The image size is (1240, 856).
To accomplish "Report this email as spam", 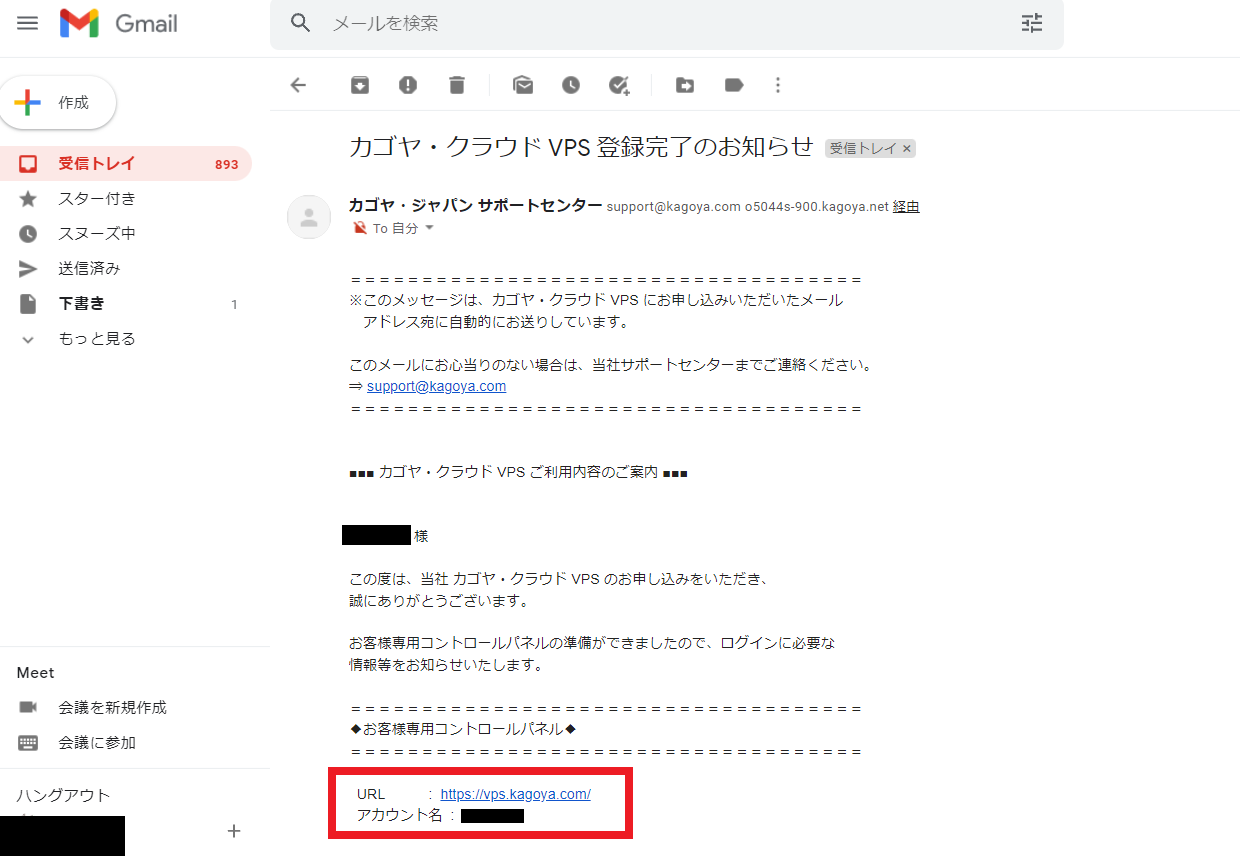I will point(408,85).
